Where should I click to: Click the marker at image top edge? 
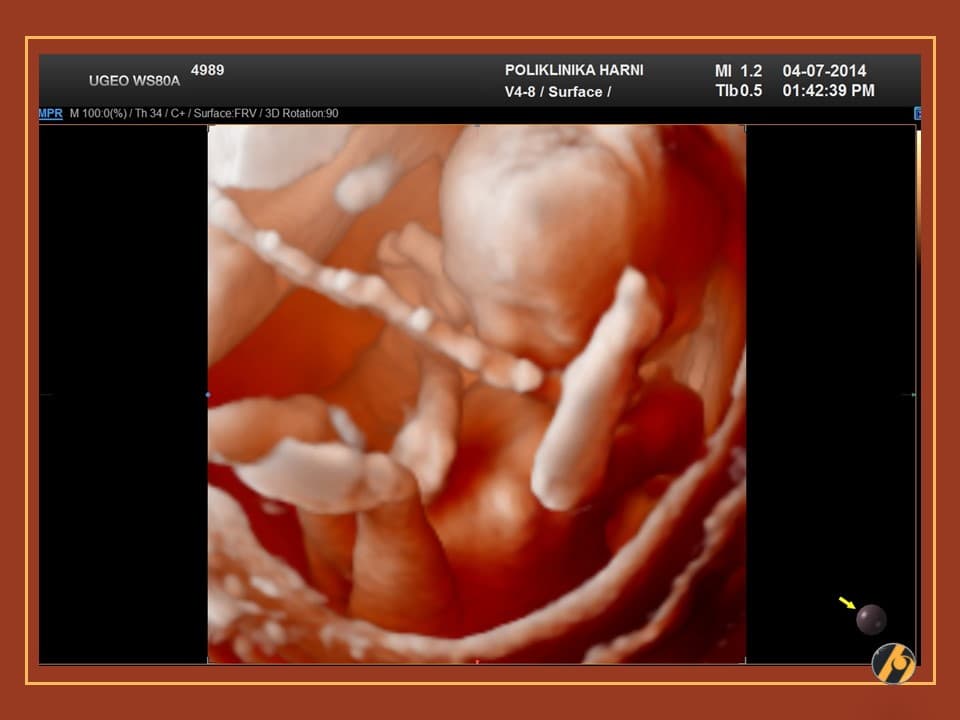(477, 126)
